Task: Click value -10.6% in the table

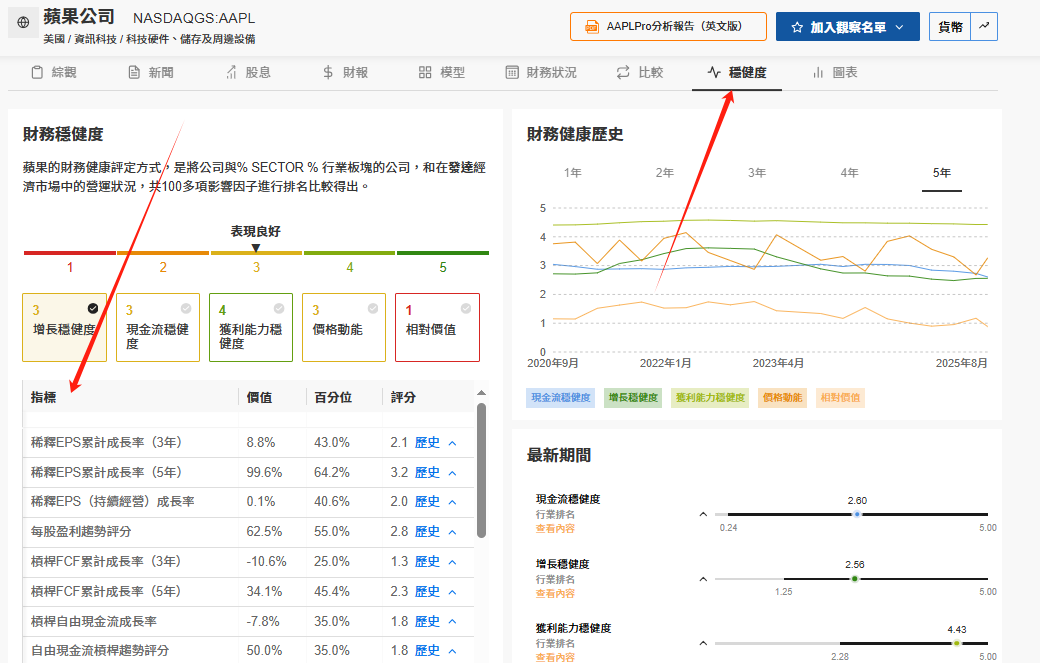Action: 267,562
